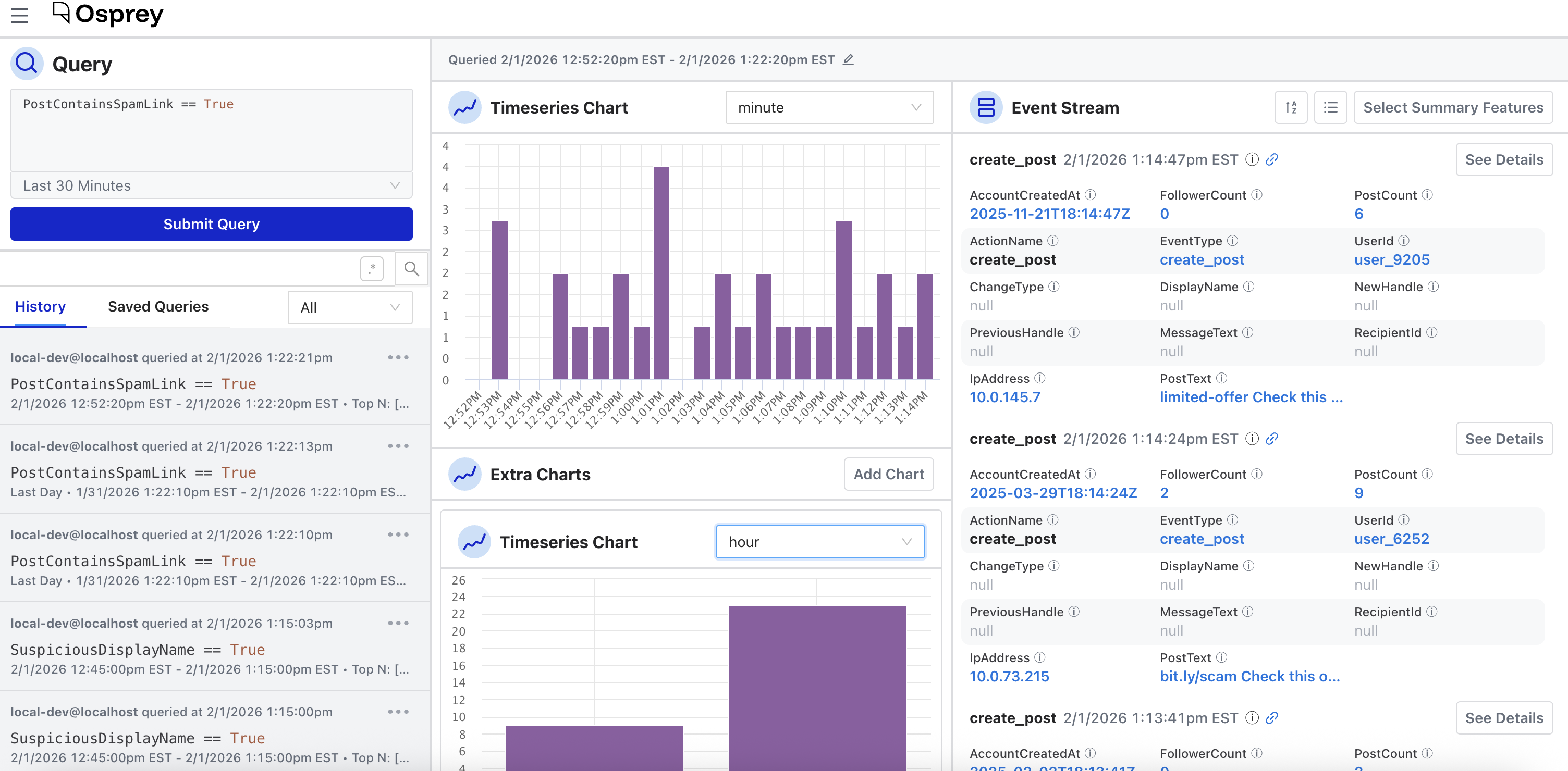Switch to the Saved Queries tab
Screen dimensions: 1568x771
158,307
